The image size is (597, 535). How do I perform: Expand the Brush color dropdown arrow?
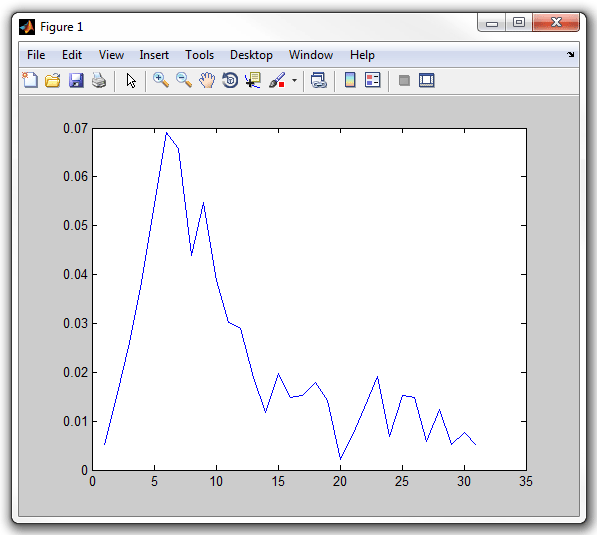tap(294, 80)
